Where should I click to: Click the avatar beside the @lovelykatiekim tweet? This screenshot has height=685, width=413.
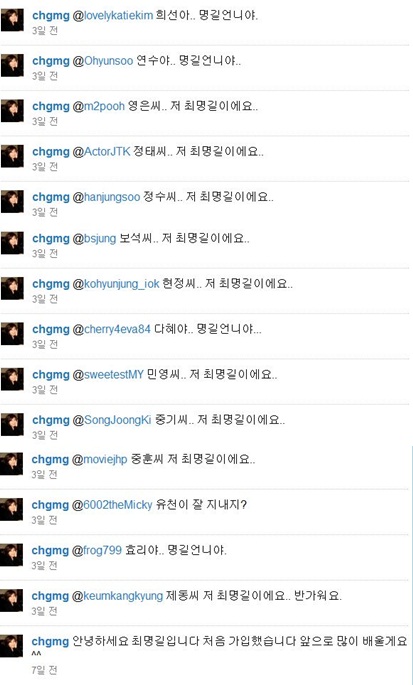pyautogui.click(x=12, y=20)
